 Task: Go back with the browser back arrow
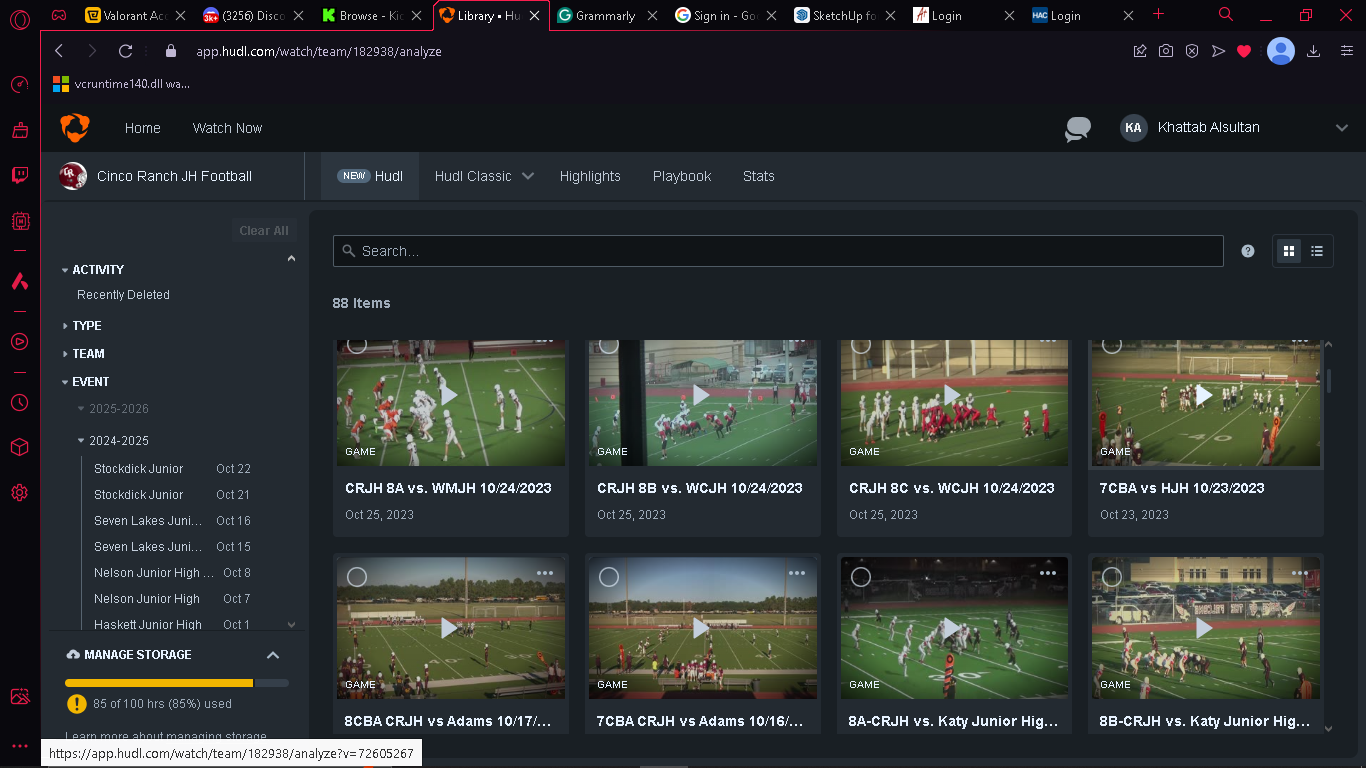click(59, 51)
